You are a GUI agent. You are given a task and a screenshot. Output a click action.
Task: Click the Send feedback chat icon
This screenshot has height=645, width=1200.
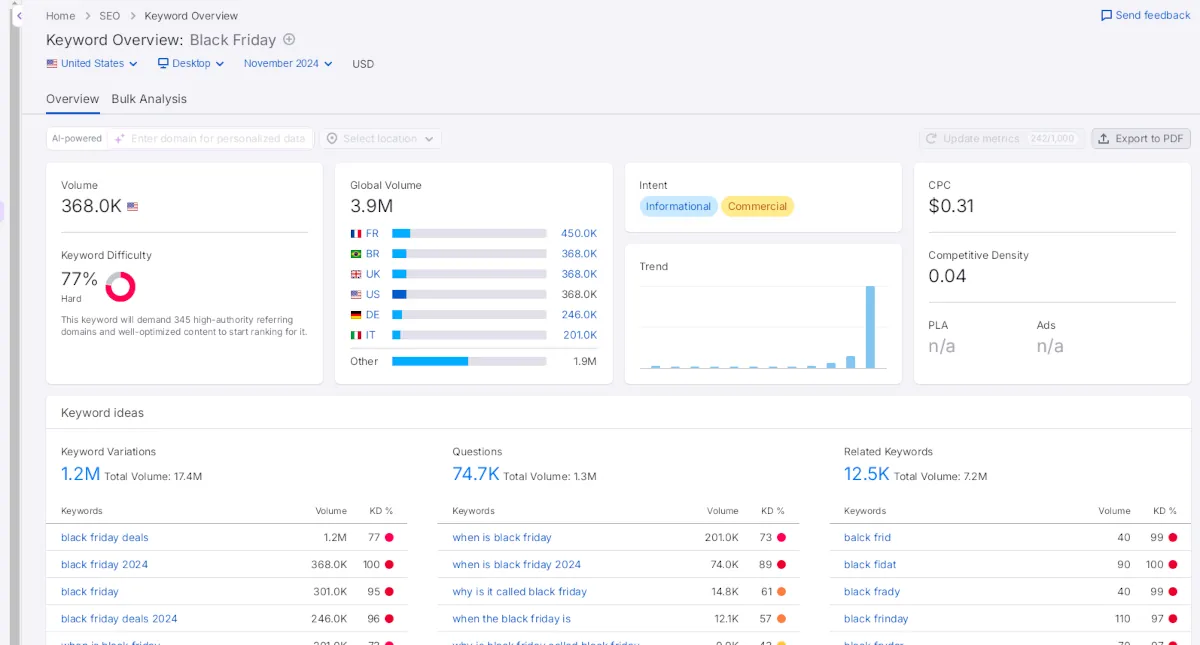point(1106,16)
